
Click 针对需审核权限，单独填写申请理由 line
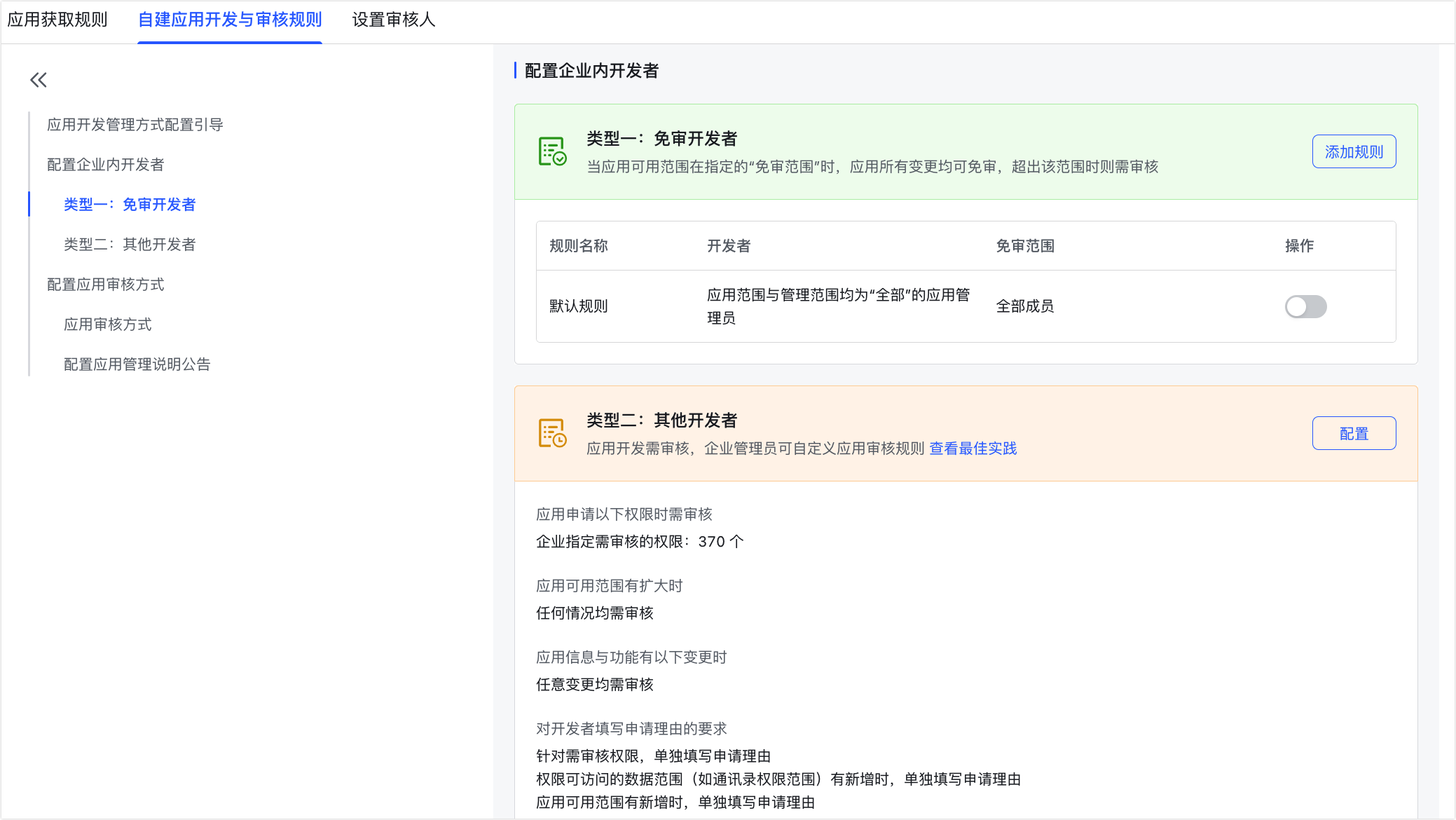[654, 756]
